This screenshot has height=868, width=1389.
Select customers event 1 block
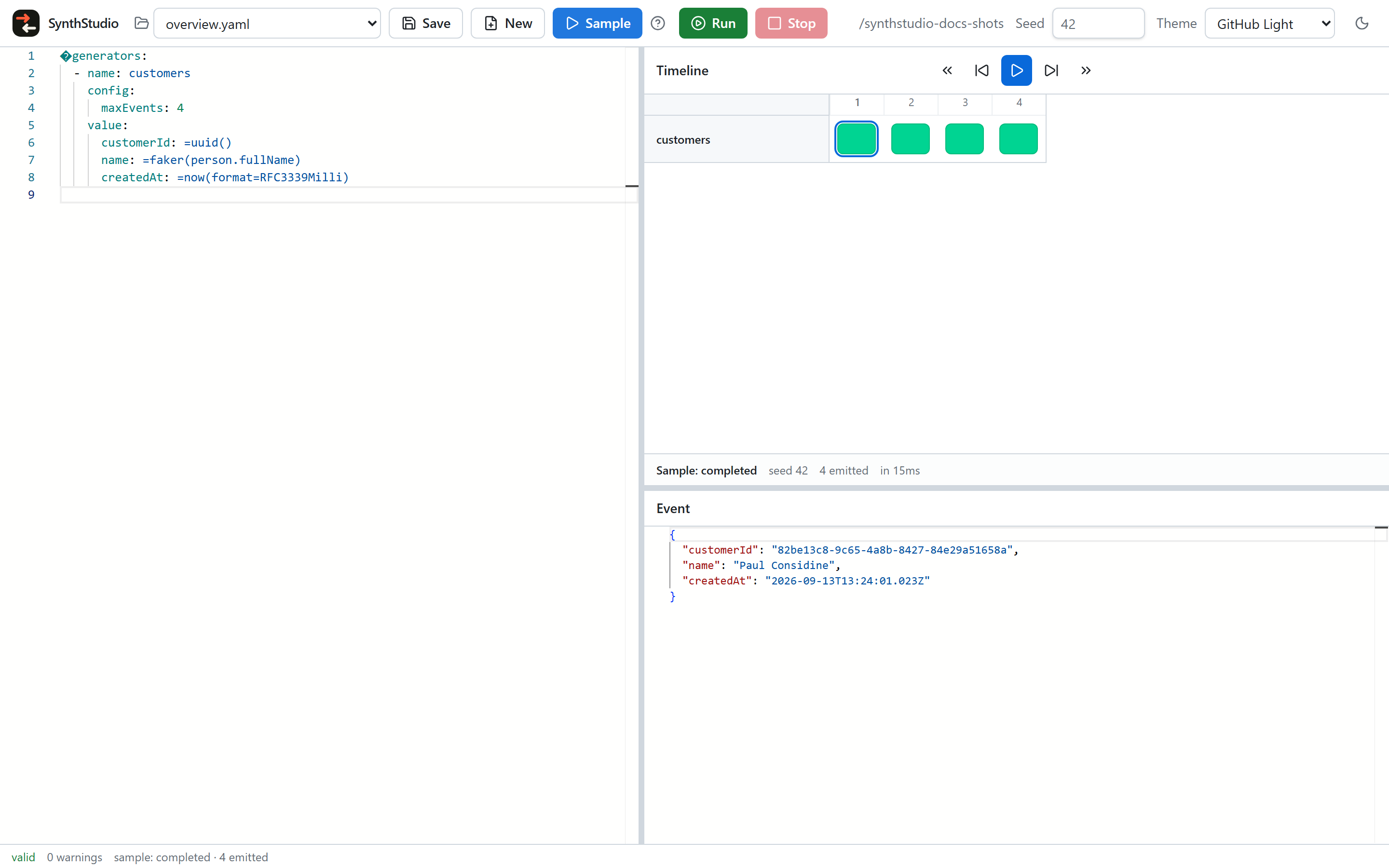(857, 139)
